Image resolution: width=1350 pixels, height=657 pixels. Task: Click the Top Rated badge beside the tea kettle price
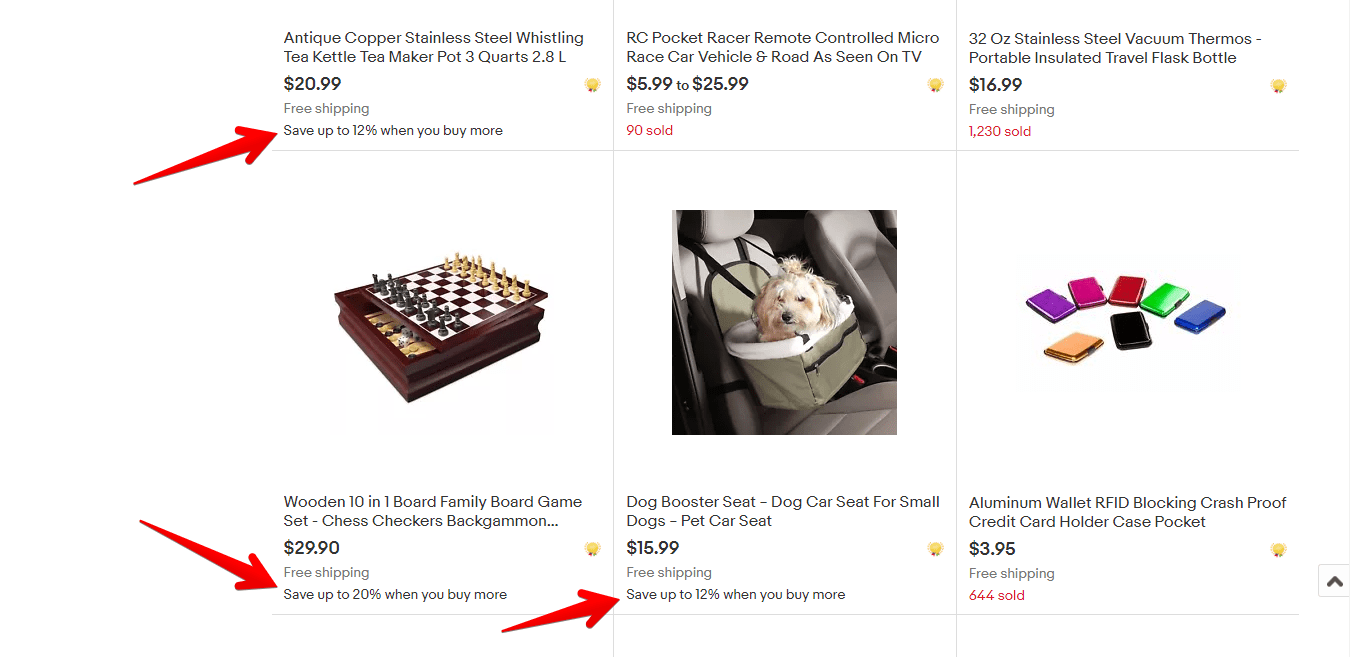592,85
